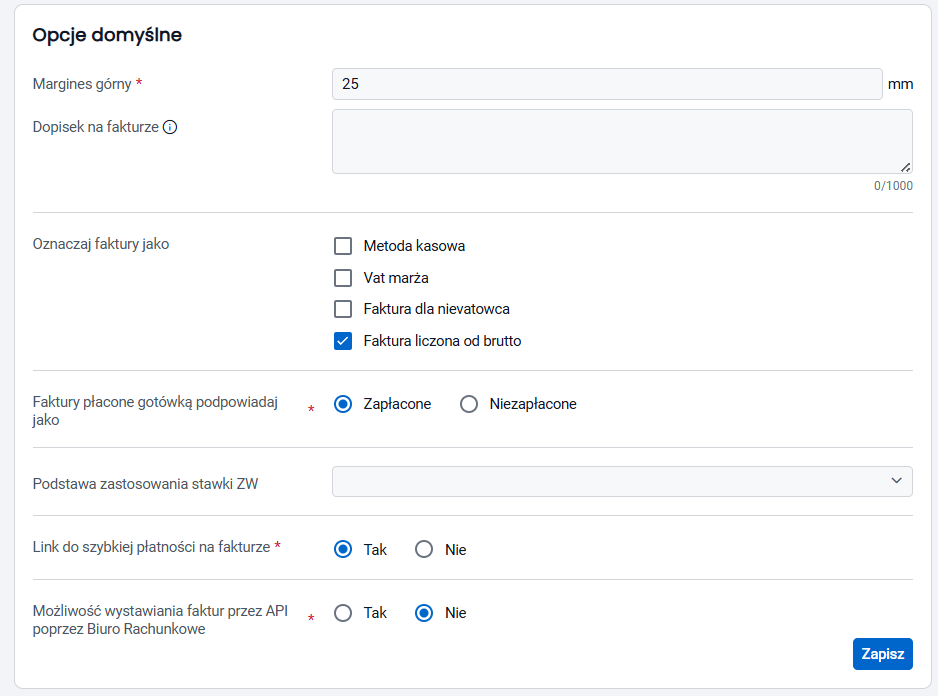Click the Niezapłacone label text
This screenshot has width=938, height=696.
pyautogui.click(x=533, y=404)
